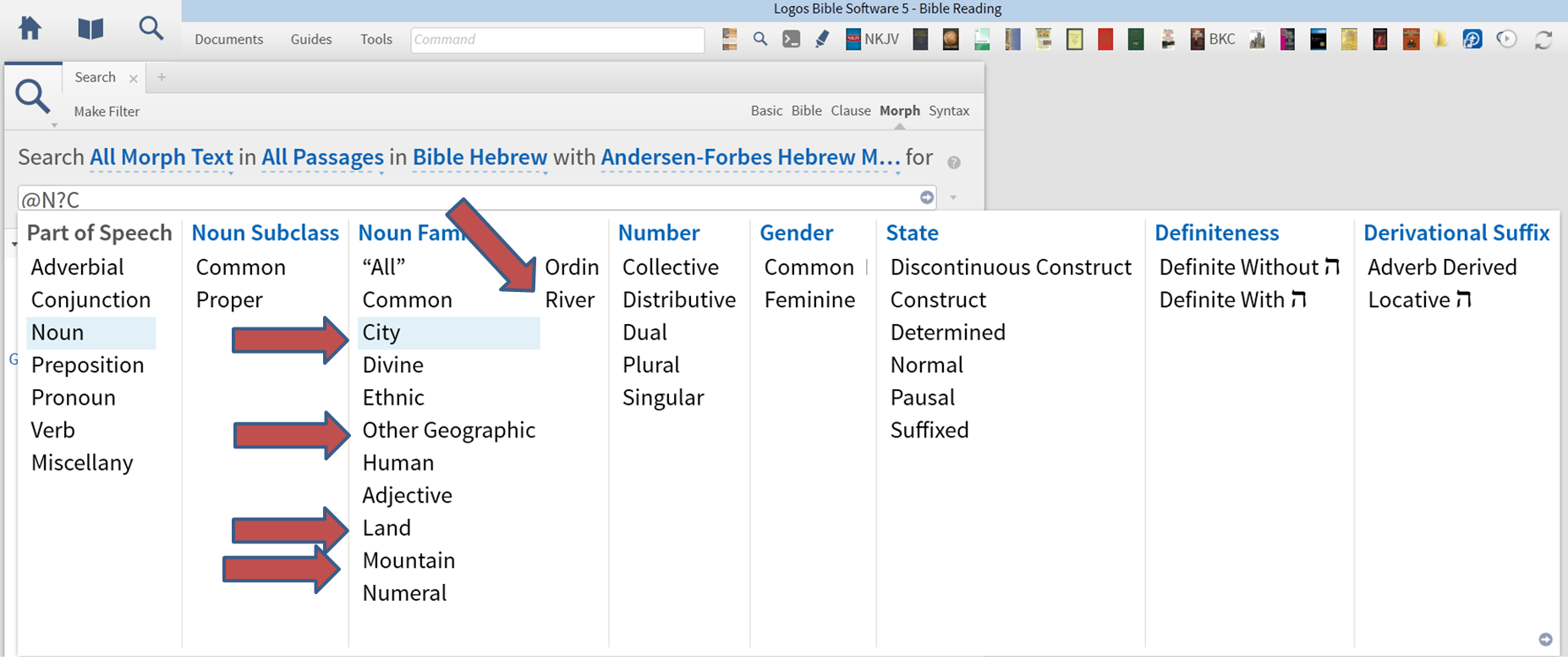Choose Verb as part of speech
Viewport: 1568px width, 666px height.
pos(52,430)
